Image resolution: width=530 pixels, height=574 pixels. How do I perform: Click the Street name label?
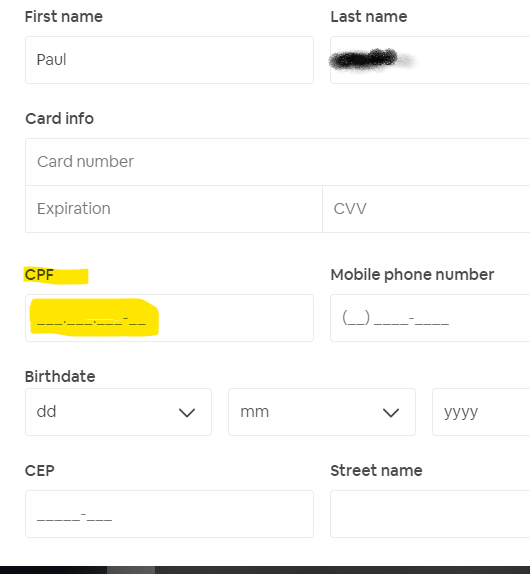[x=376, y=470]
